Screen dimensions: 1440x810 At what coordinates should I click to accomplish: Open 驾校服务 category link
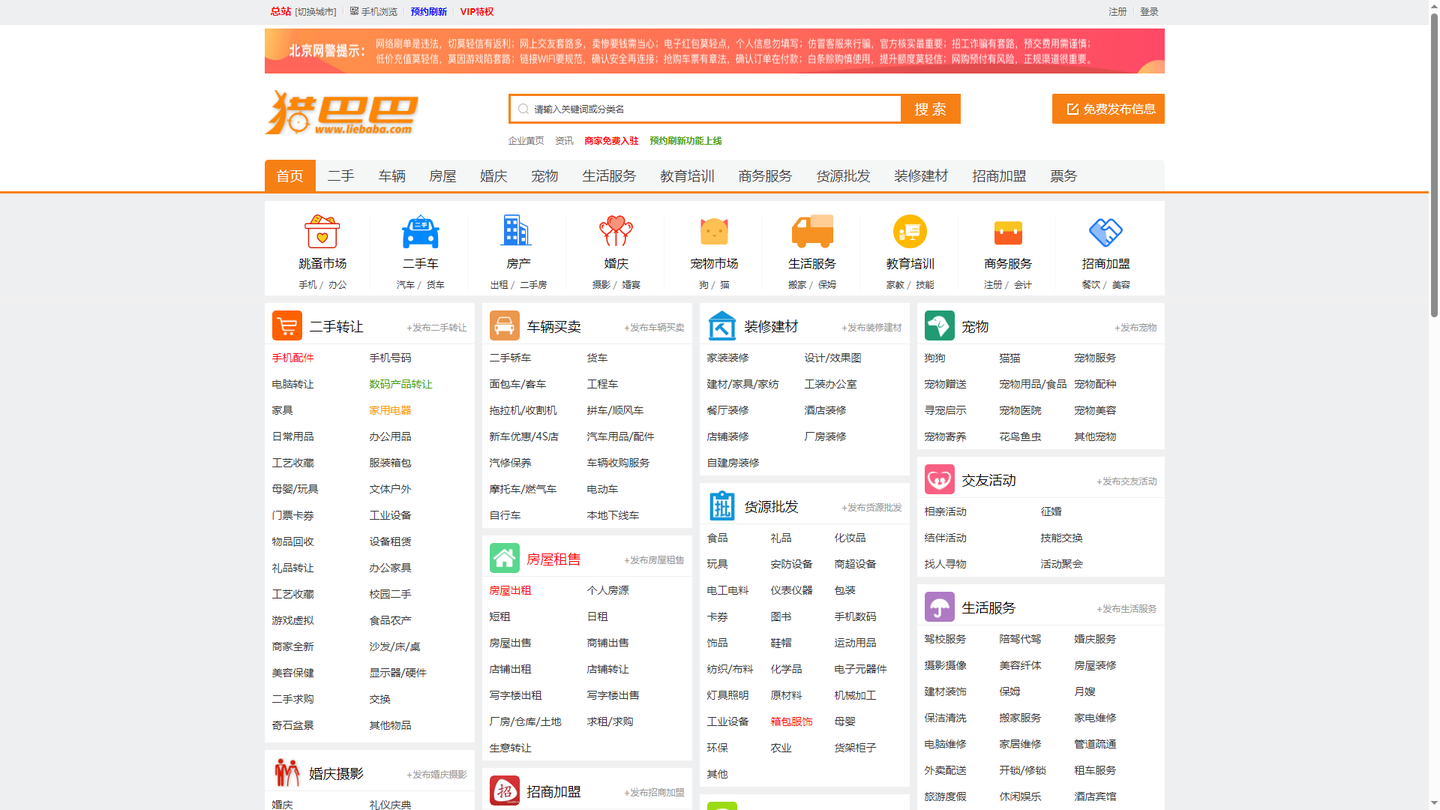[946, 639]
